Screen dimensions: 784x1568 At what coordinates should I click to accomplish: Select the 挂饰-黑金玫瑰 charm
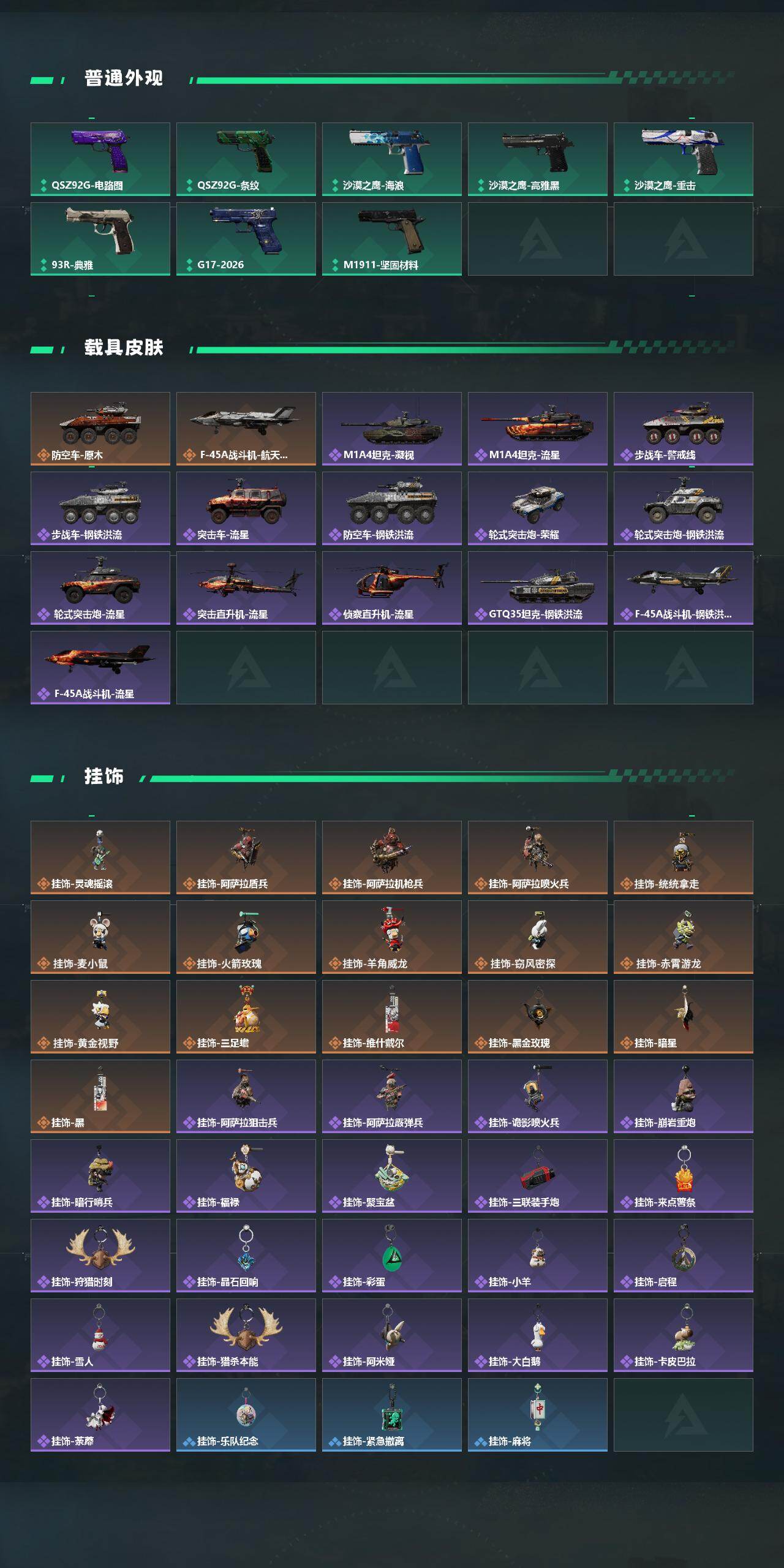pyautogui.click(x=538, y=1017)
